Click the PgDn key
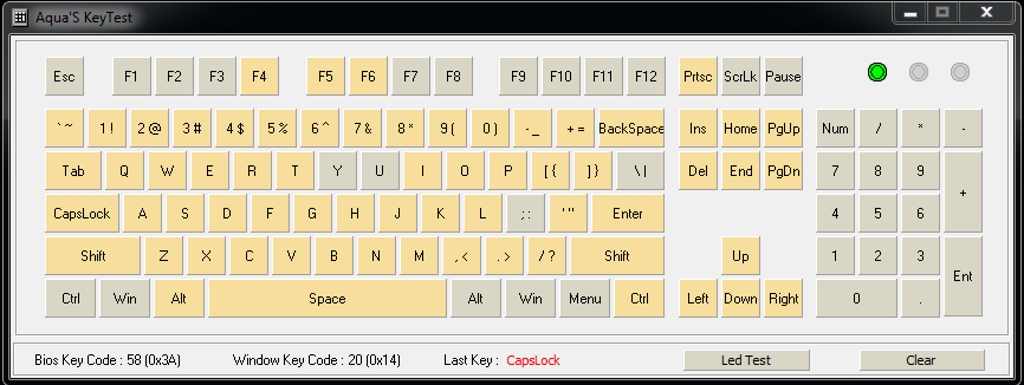The image size is (1024, 385). tap(783, 171)
